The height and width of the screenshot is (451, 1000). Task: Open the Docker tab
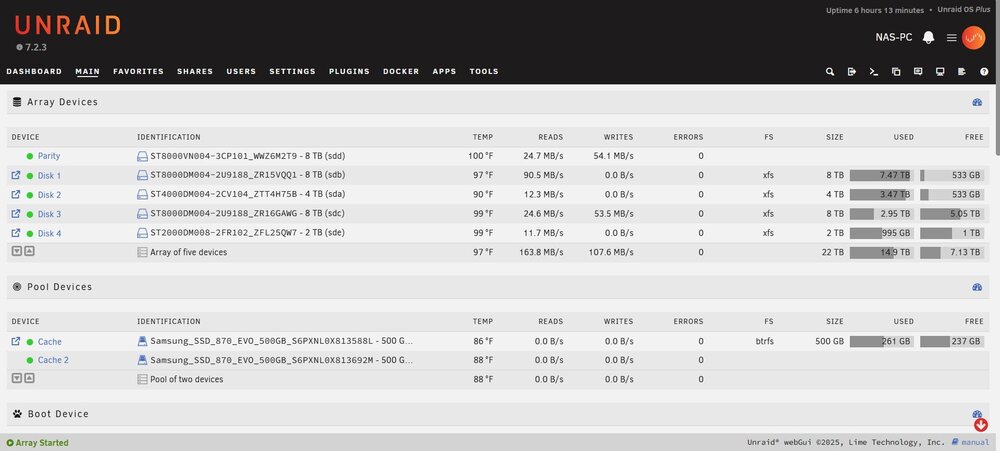coord(401,71)
